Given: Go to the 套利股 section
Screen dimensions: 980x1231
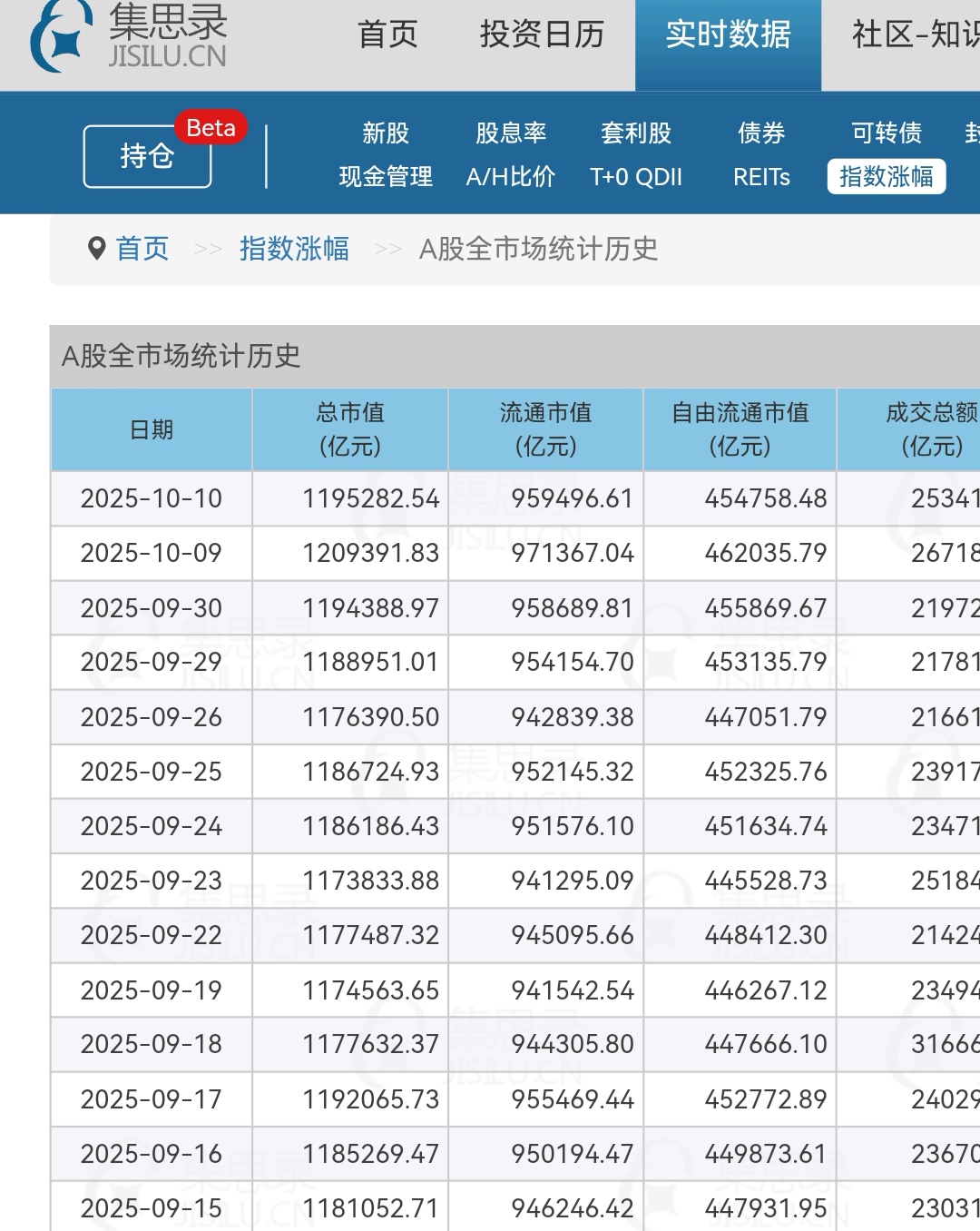Looking at the screenshot, I should [636, 133].
